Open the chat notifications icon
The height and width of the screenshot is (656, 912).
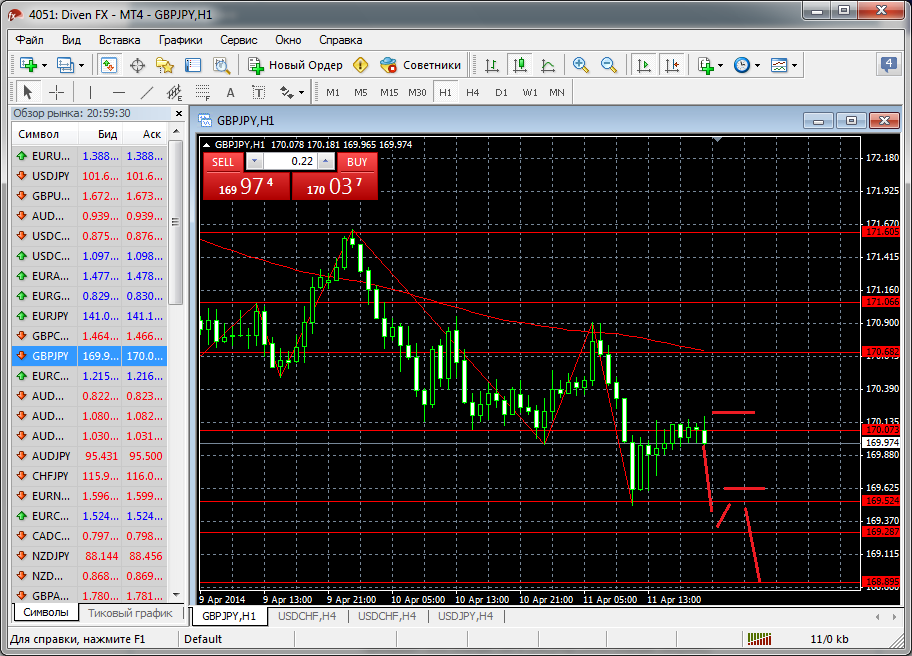(888, 64)
